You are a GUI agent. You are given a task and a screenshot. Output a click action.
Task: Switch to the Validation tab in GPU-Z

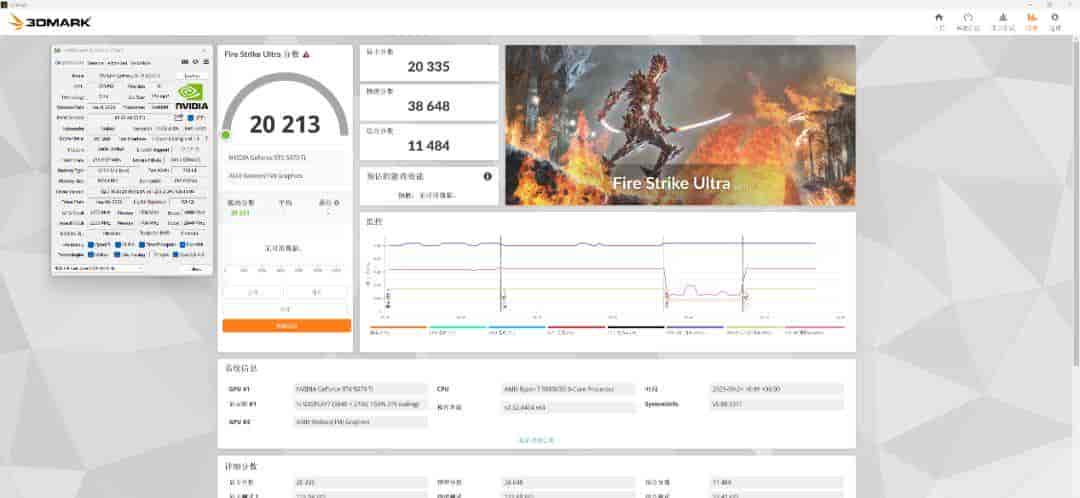coord(141,63)
